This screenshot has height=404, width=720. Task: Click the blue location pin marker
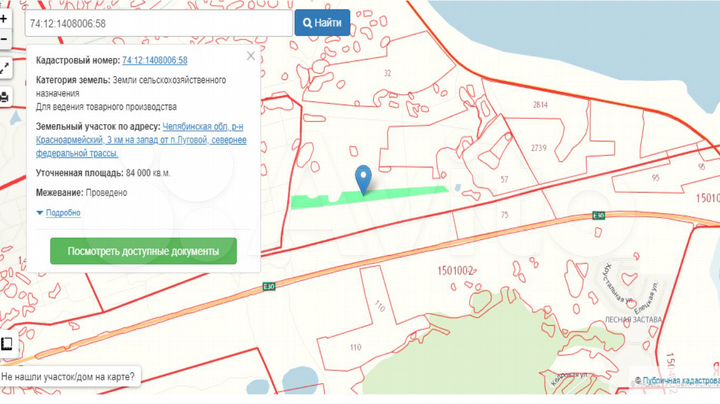pyautogui.click(x=363, y=180)
